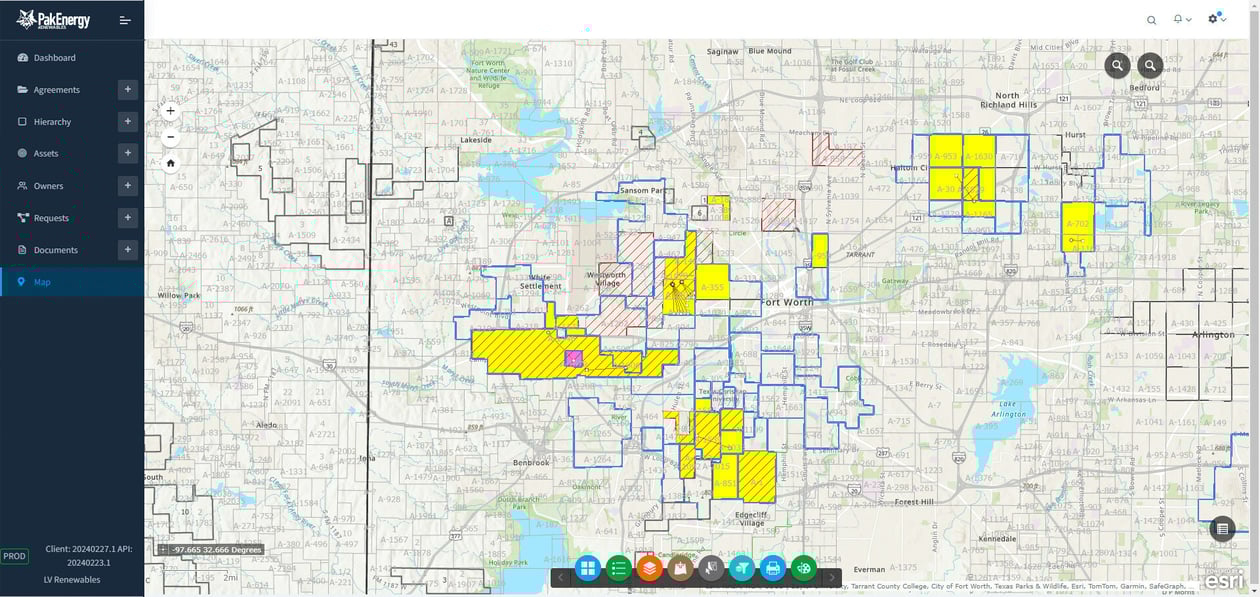Open the basemap gallery grid widget
1260x597 pixels.
(587, 569)
